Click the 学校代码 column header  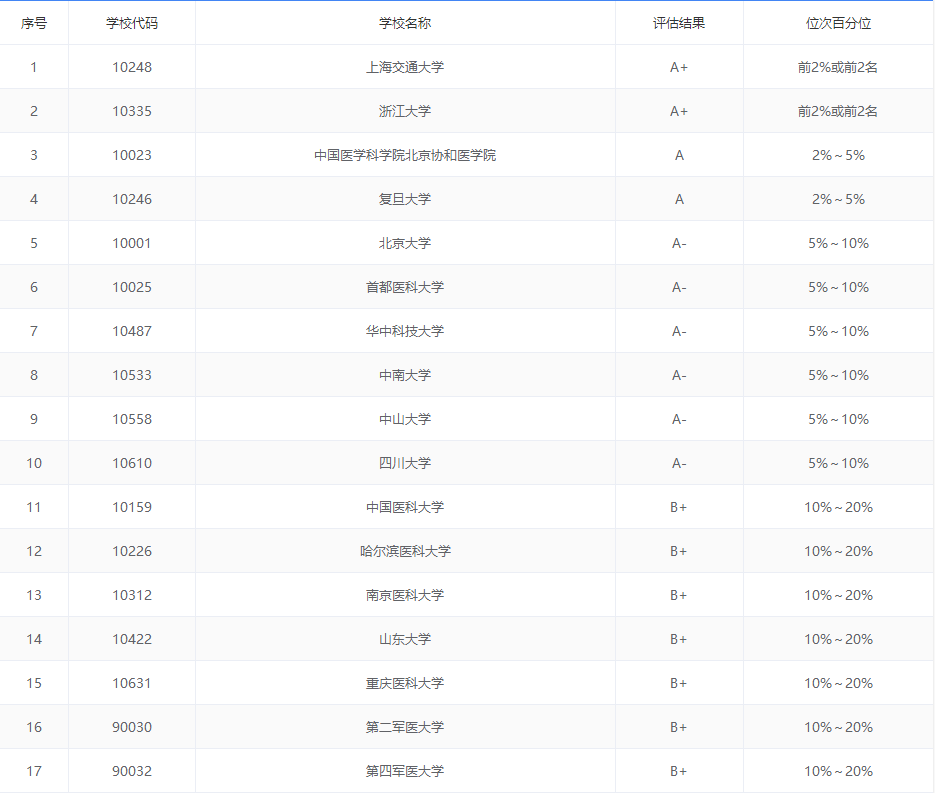coord(132,23)
